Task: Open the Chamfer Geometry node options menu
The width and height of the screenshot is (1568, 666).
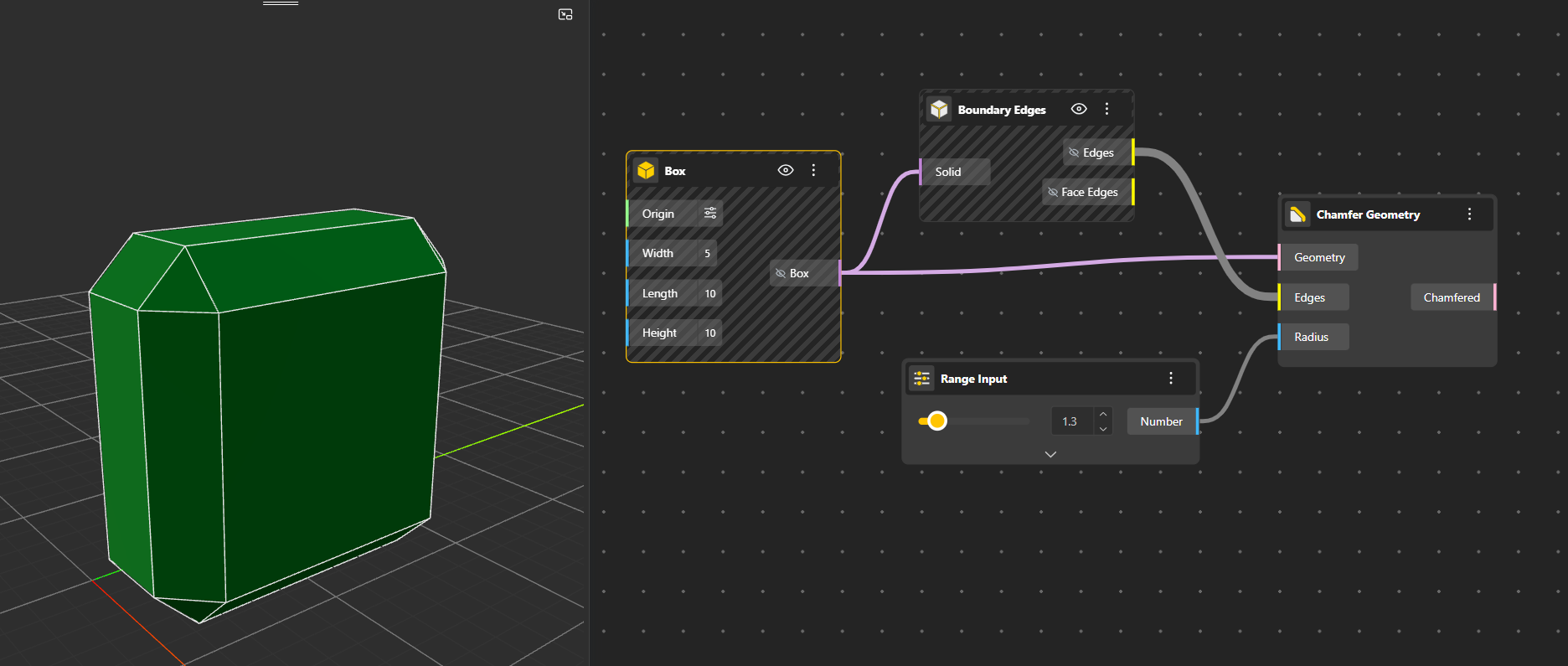Action: [x=1469, y=214]
